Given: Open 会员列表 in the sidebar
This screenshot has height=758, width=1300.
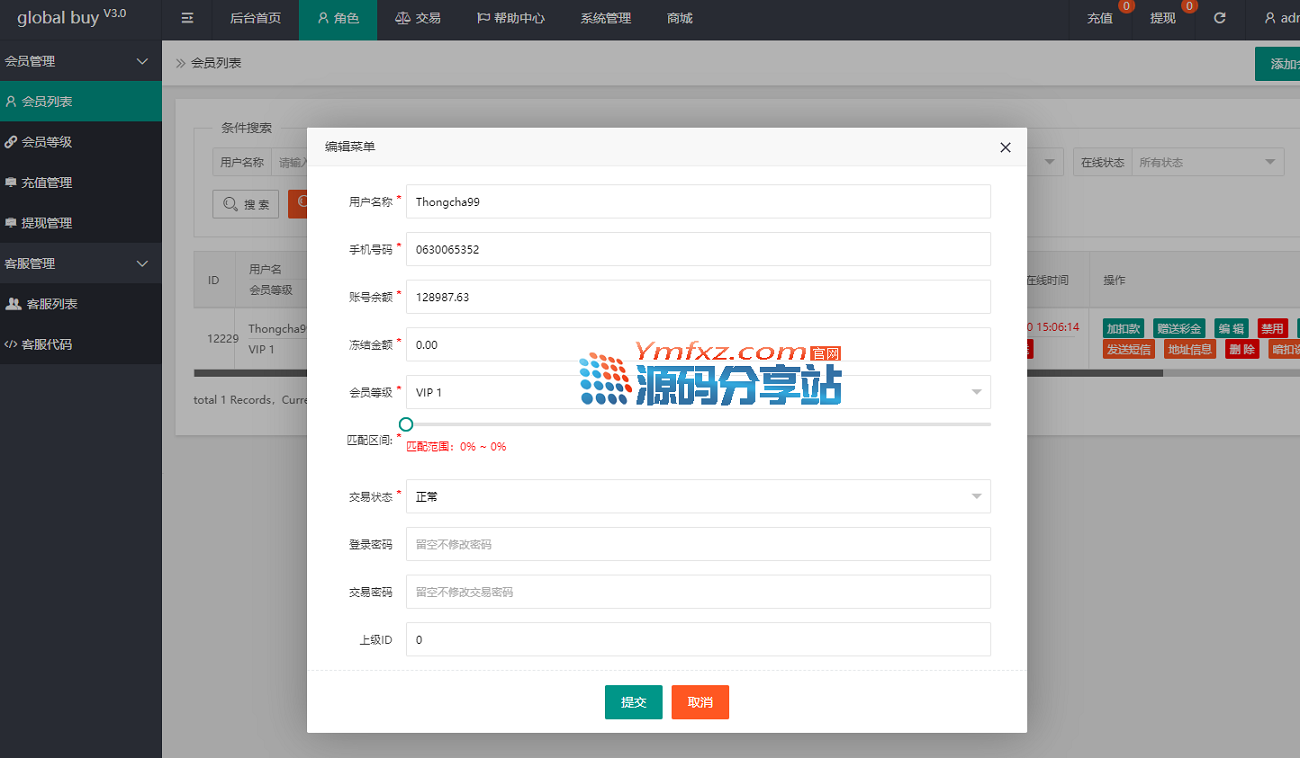Looking at the screenshot, I should 47,101.
